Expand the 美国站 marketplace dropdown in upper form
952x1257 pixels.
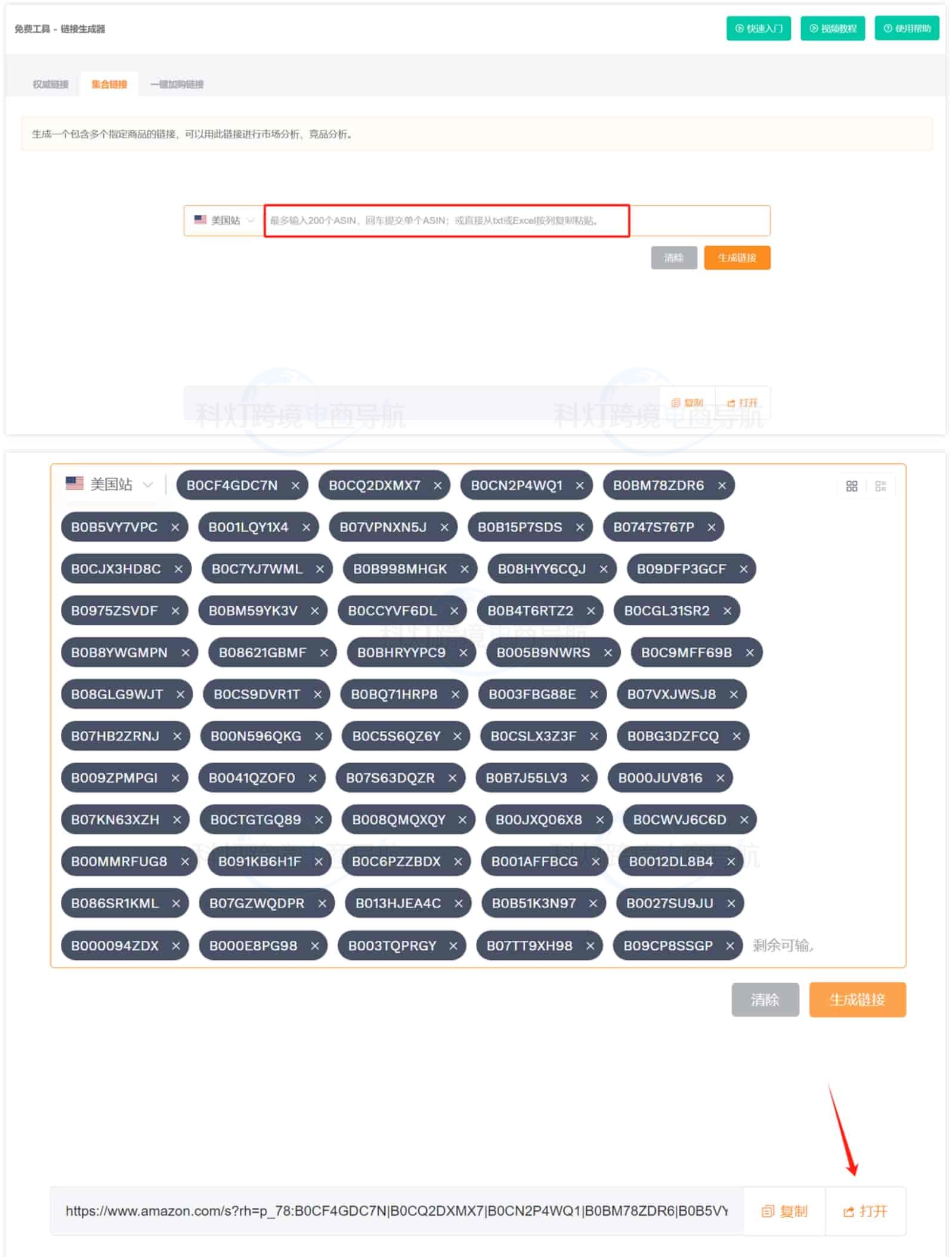pos(224,221)
